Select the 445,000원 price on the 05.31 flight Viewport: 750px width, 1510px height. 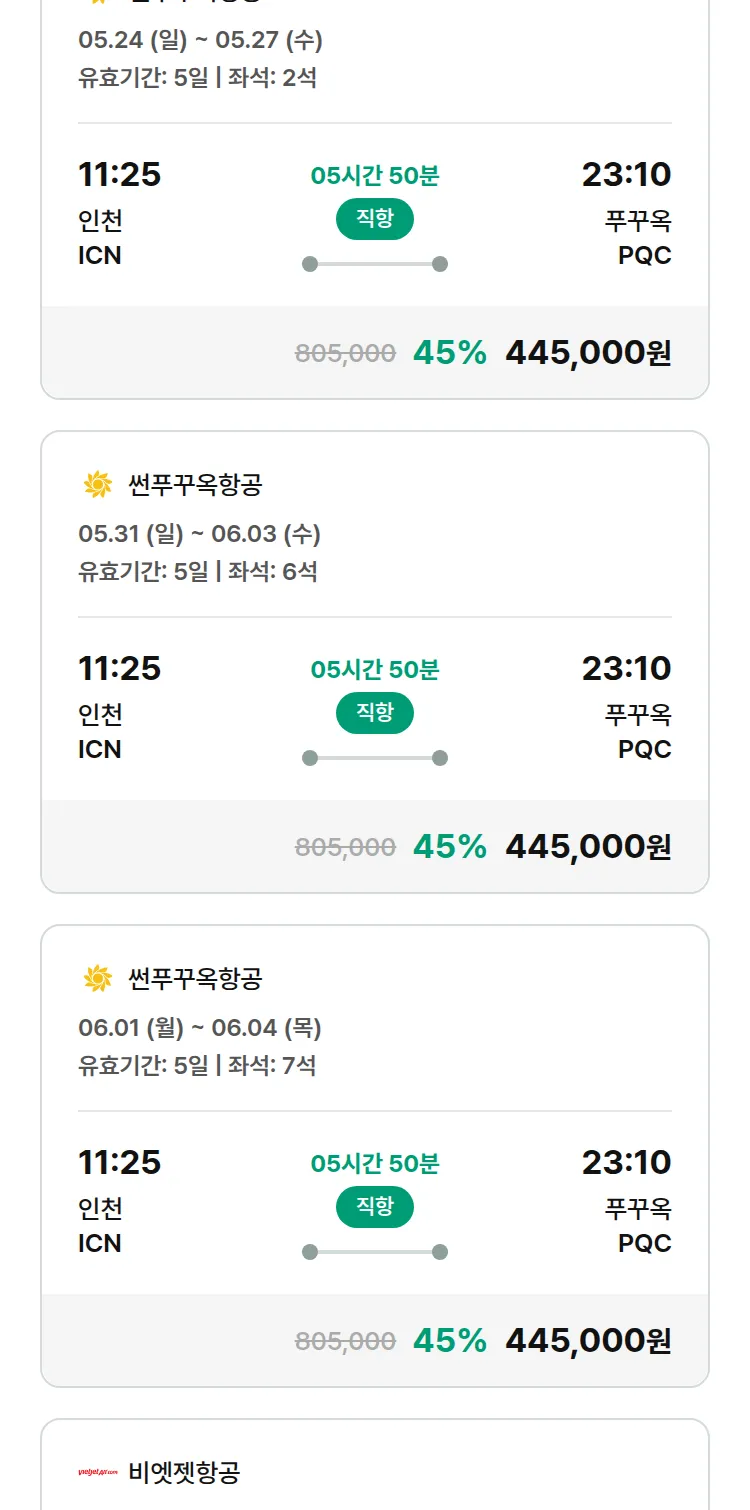pos(588,847)
